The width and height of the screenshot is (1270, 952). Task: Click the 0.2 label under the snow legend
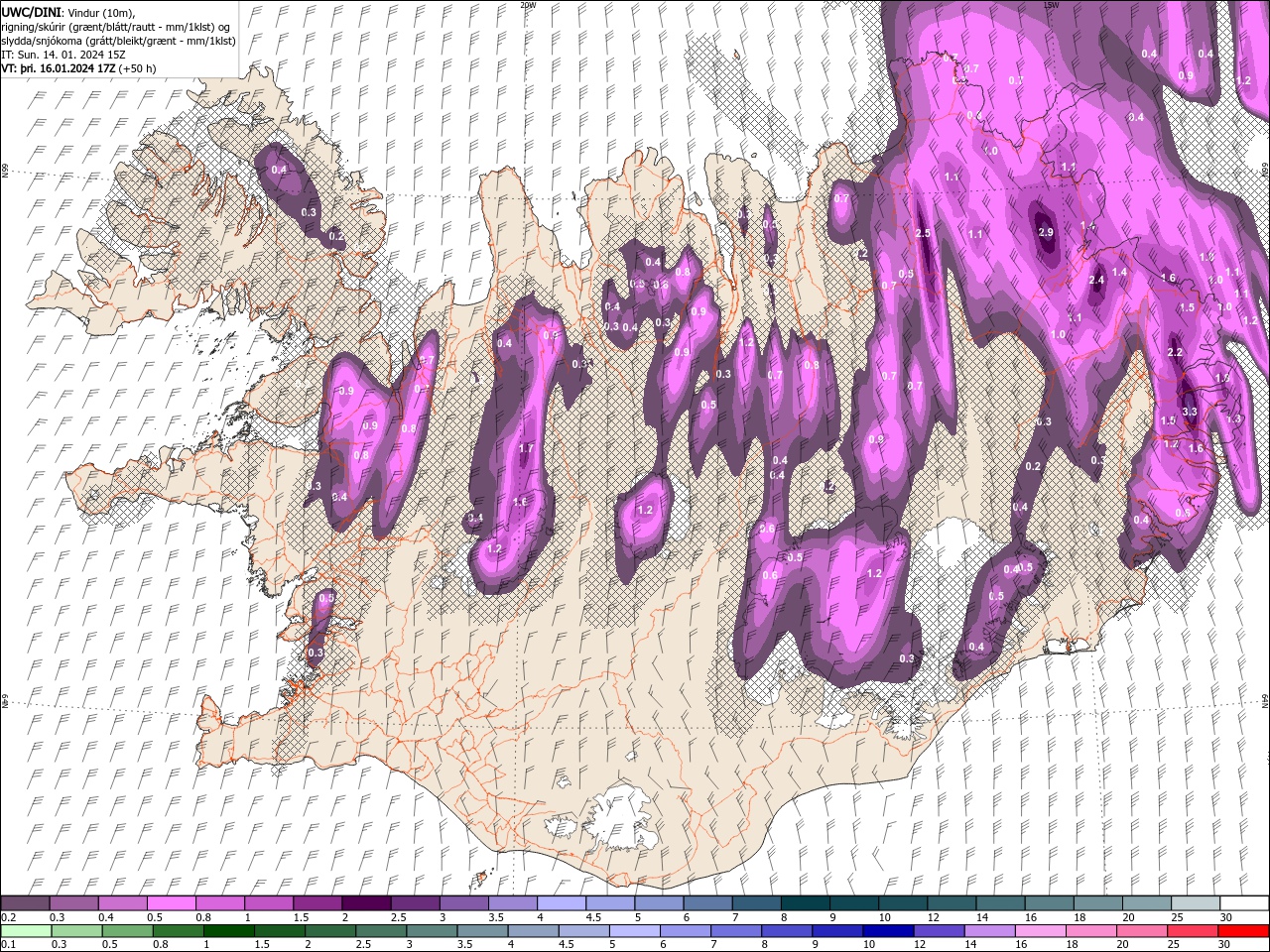[x=8, y=916]
